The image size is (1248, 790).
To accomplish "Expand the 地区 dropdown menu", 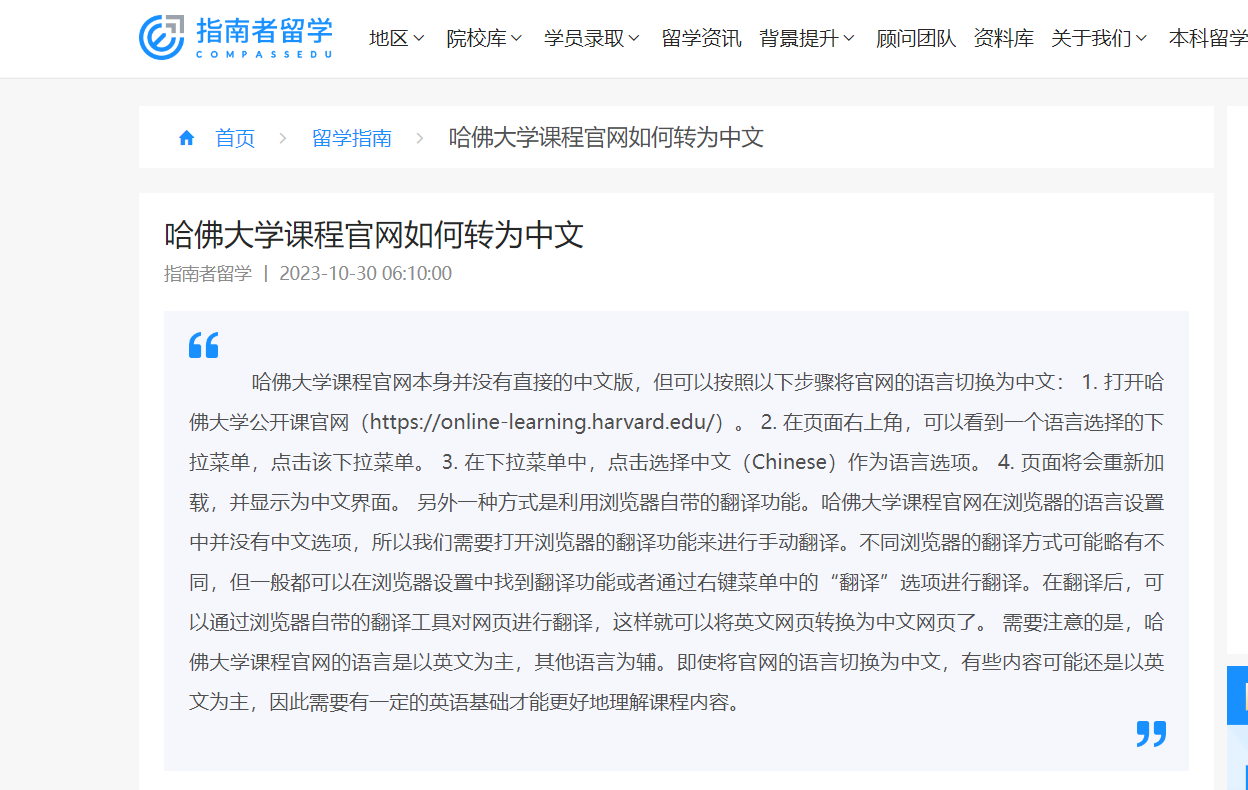I will click(x=396, y=38).
